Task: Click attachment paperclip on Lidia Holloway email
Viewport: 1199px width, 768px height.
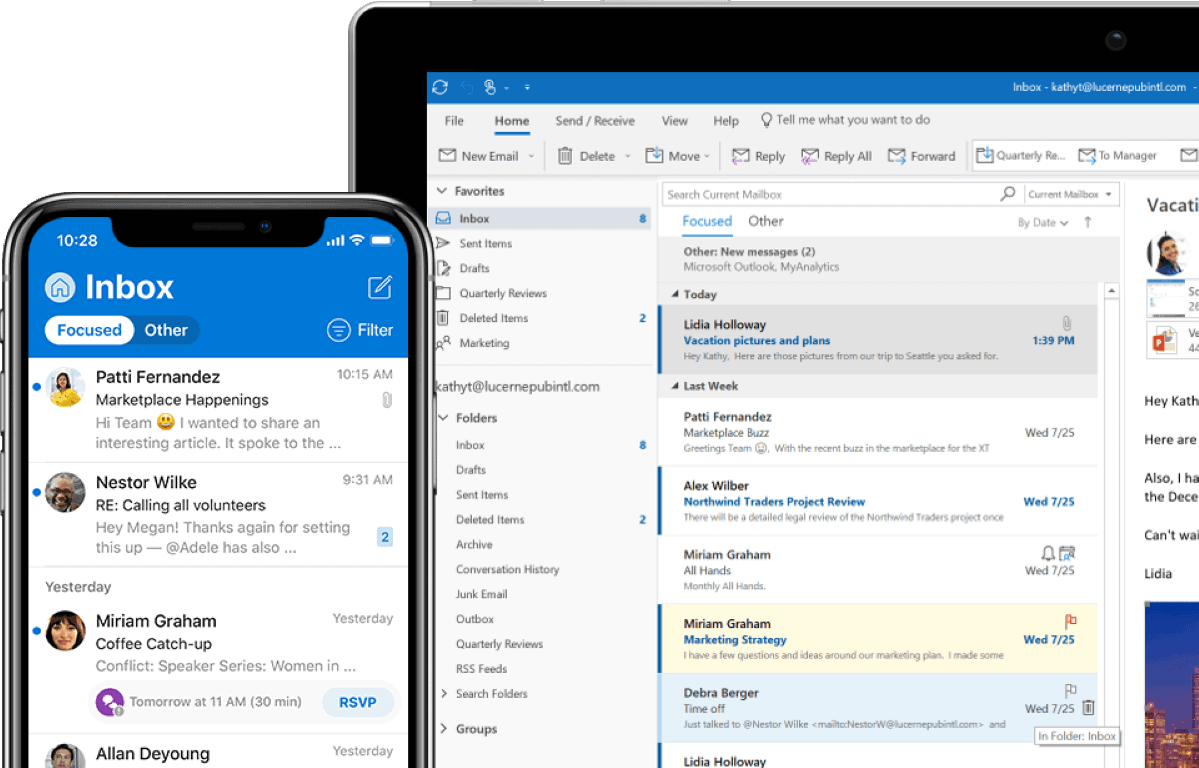Action: (x=1067, y=324)
